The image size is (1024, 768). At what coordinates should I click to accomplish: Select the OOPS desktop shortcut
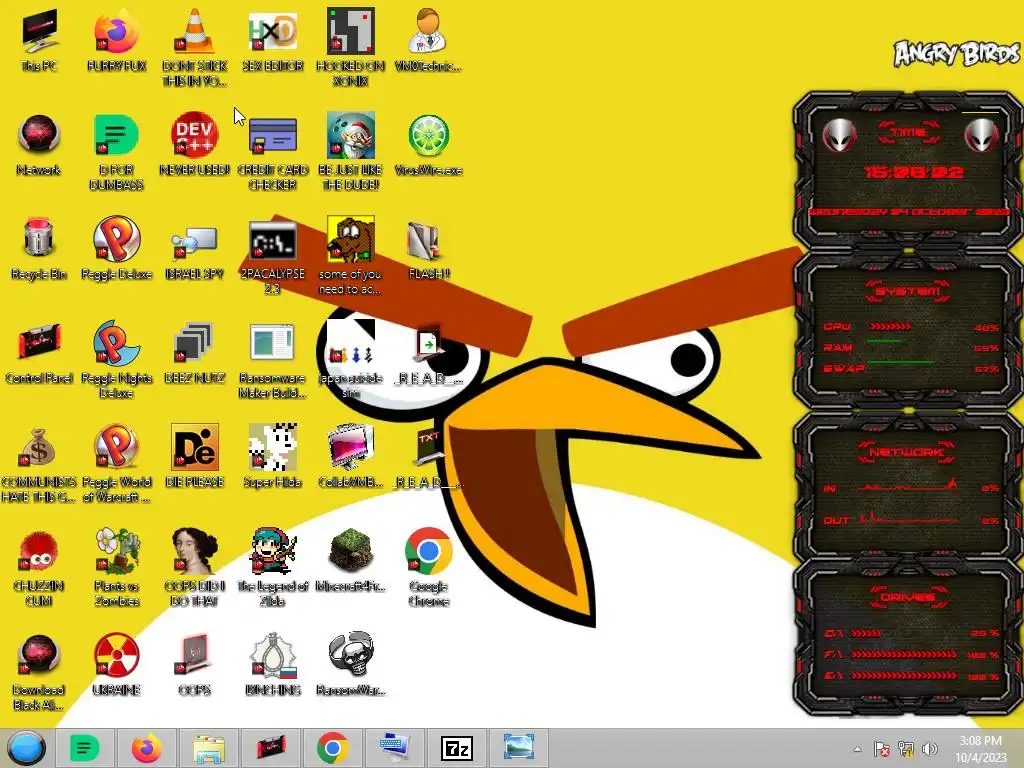click(195, 664)
